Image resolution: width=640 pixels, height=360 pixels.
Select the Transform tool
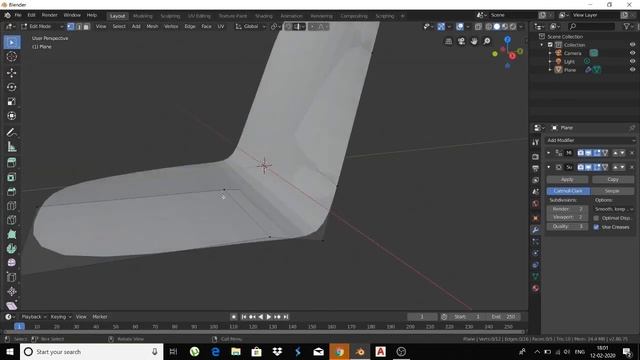(11, 116)
